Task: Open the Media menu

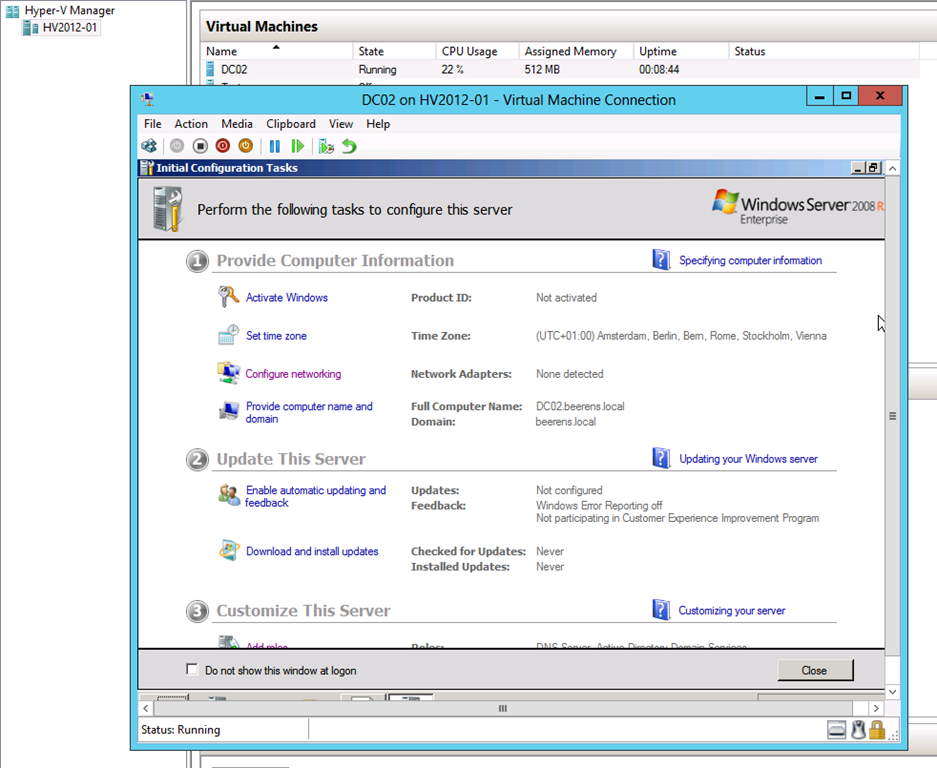Action: point(237,124)
